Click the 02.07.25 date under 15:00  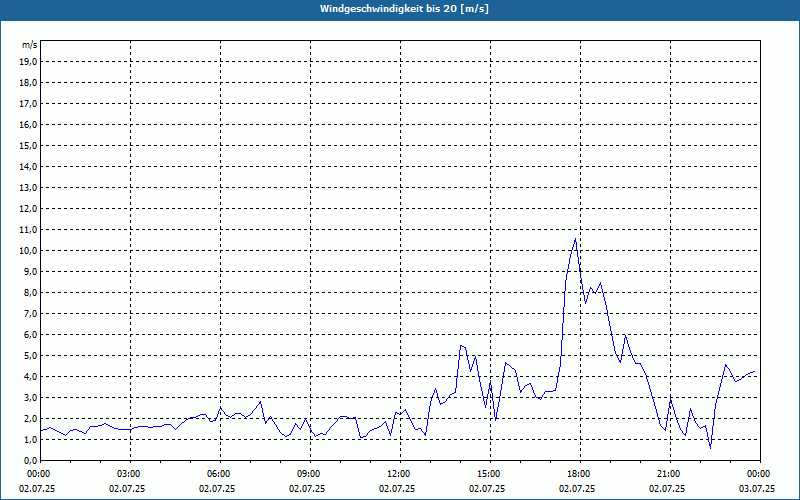click(487, 488)
